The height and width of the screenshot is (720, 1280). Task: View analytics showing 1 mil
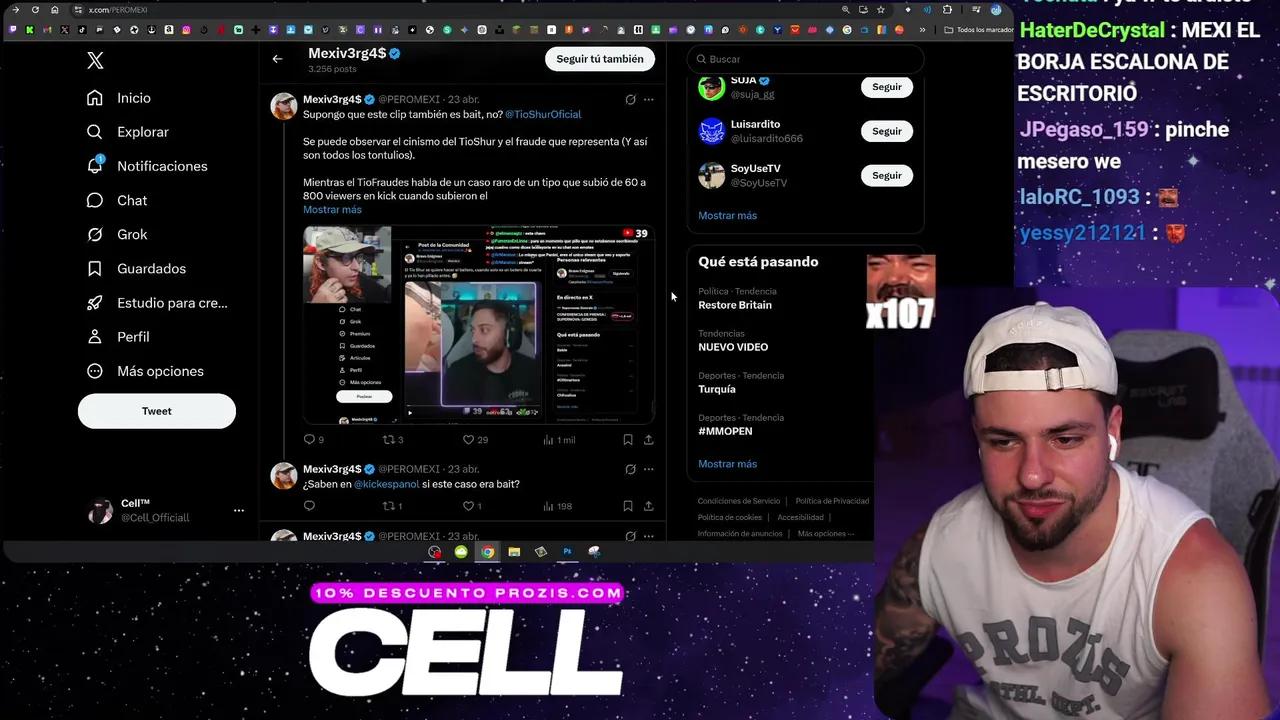click(559, 440)
